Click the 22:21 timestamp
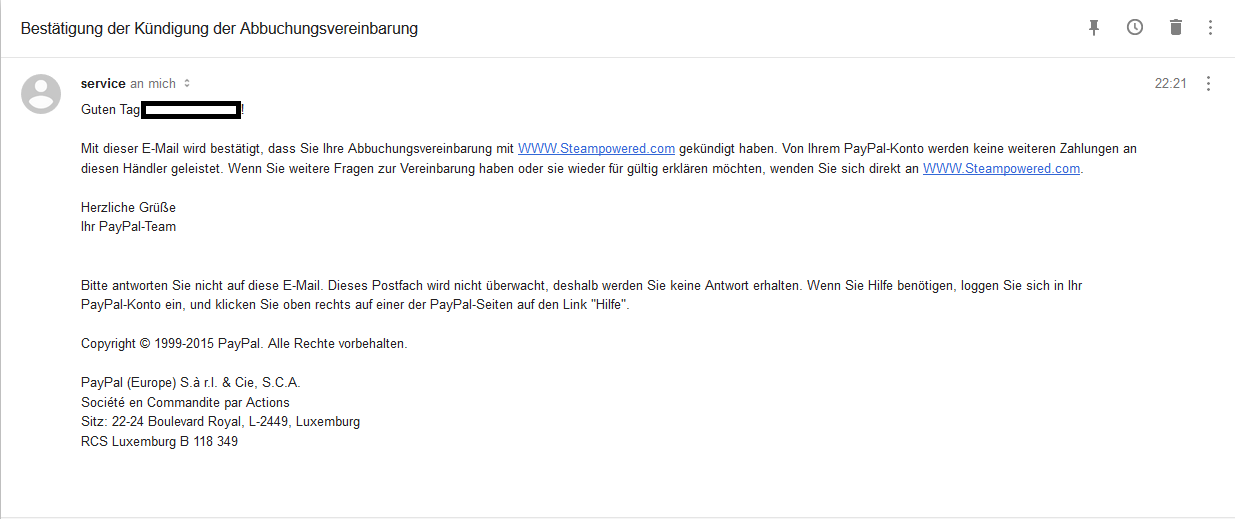1235x519 pixels. (1171, 84)
